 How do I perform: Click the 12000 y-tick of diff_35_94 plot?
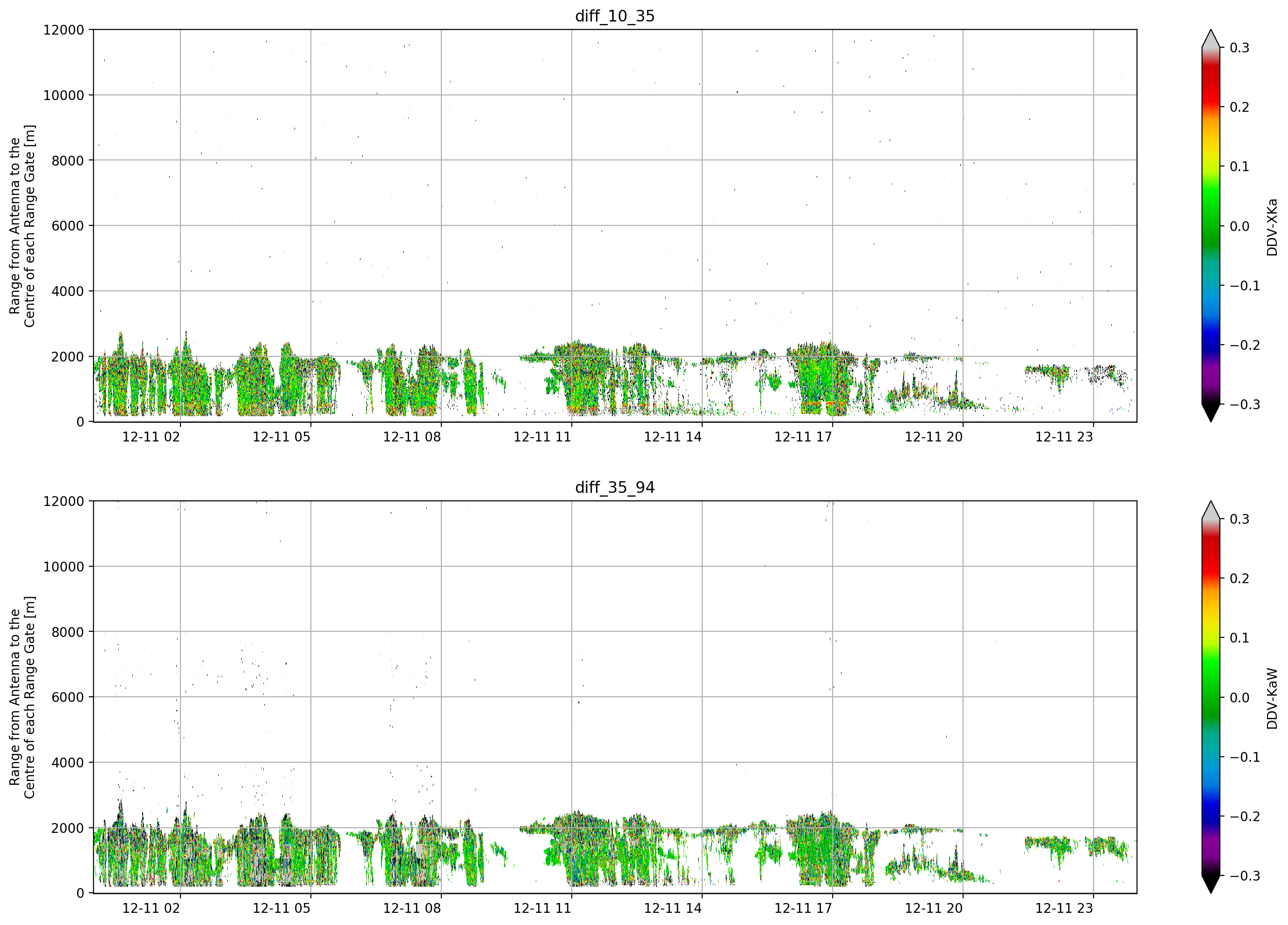(64, 501)
